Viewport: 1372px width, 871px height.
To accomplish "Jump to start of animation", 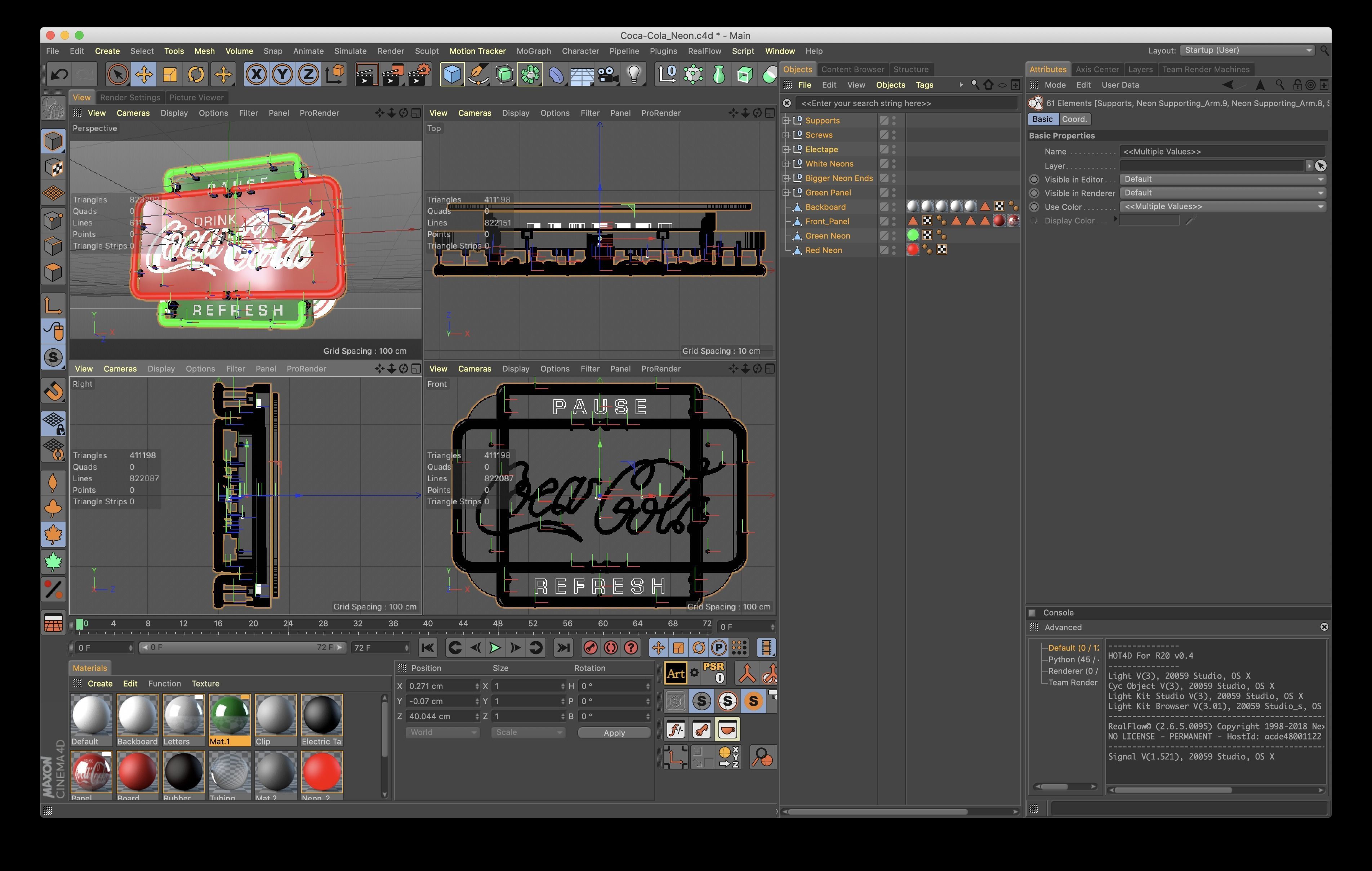I will [x=428, y=648].
